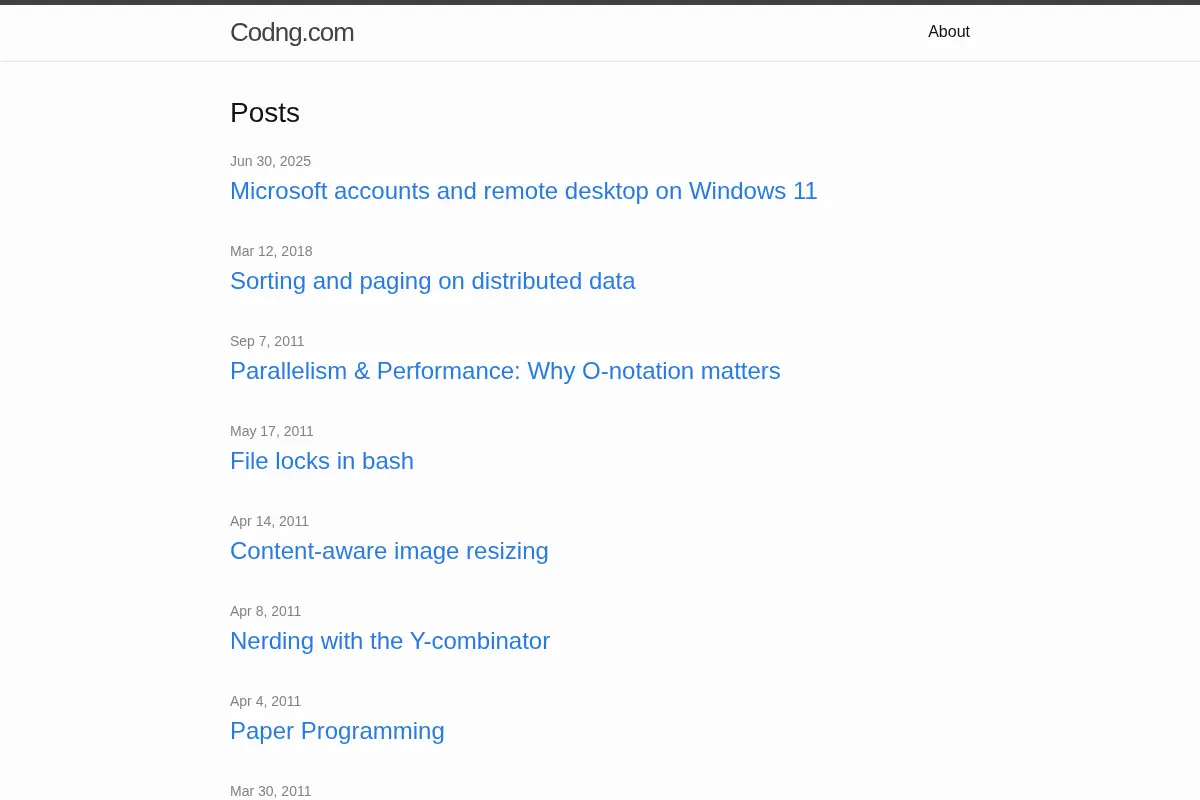Read Sorting and paging on distributed data
This screenshot has height=800, width=1200.
tap(433, 281)
